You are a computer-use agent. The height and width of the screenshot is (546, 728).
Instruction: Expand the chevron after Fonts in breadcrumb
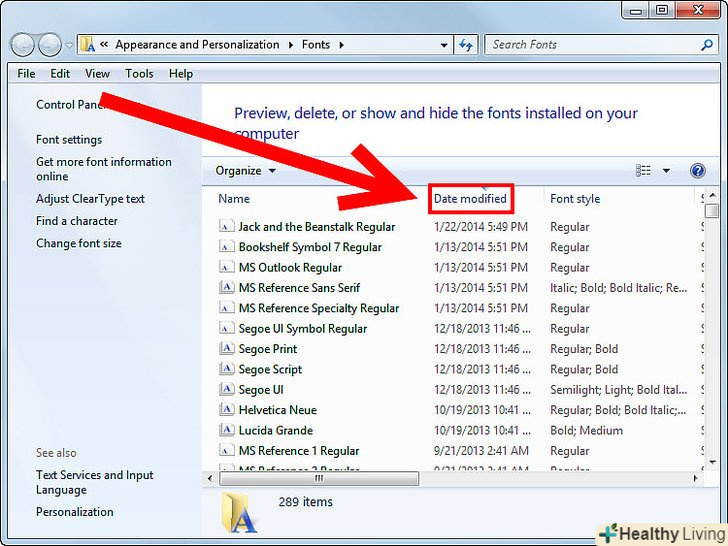(x=341, y=45)
